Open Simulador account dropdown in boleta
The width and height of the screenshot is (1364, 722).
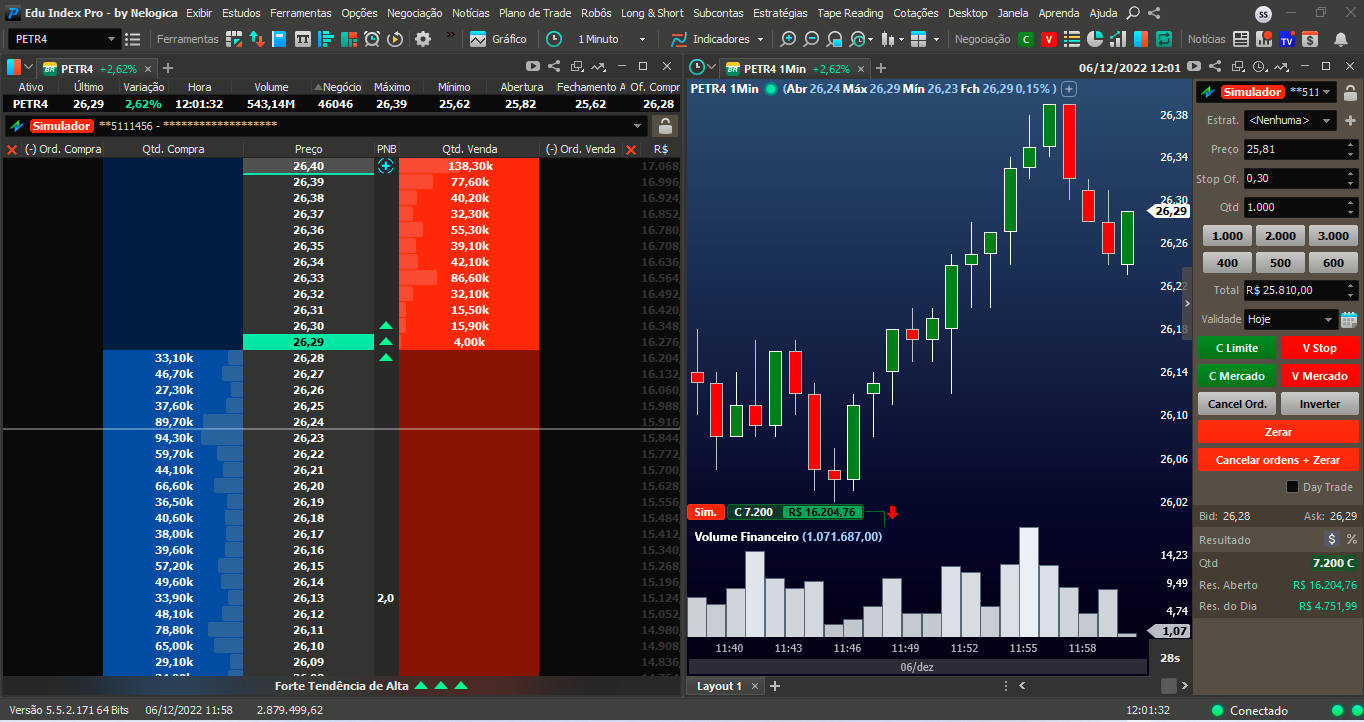click(x=1327, y=92)
